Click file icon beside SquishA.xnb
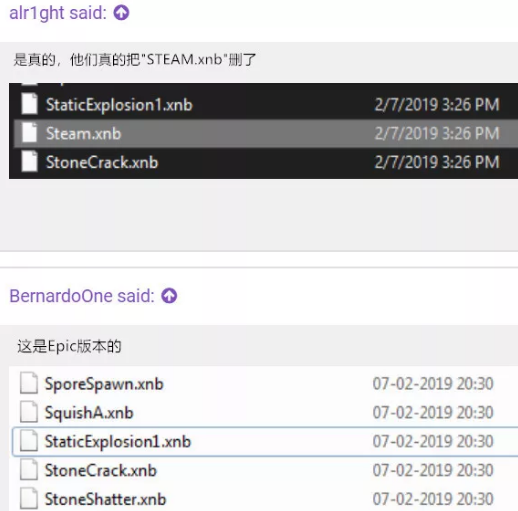The width and height of the screenshot is (518, 511). click(x=29, y=412)
